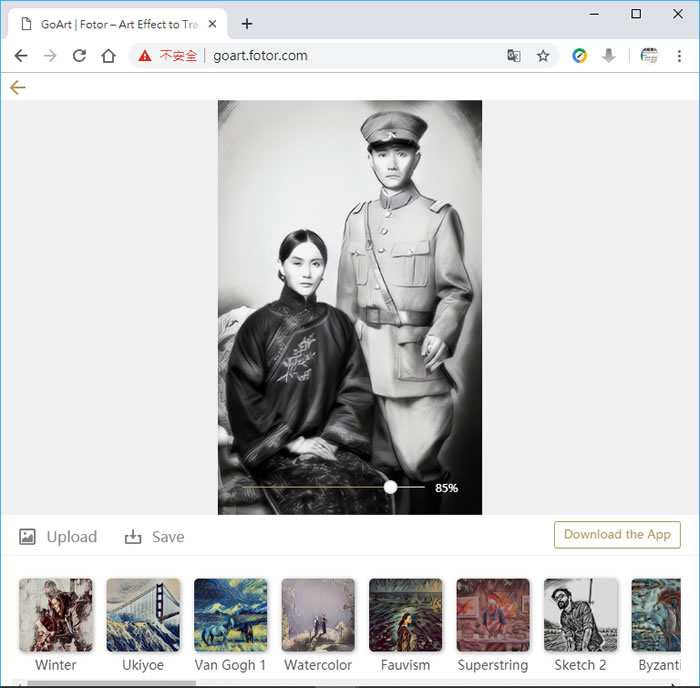Click the processed portrait image
The width and height of the screenshot is (700, 688).
click(350, 307)
